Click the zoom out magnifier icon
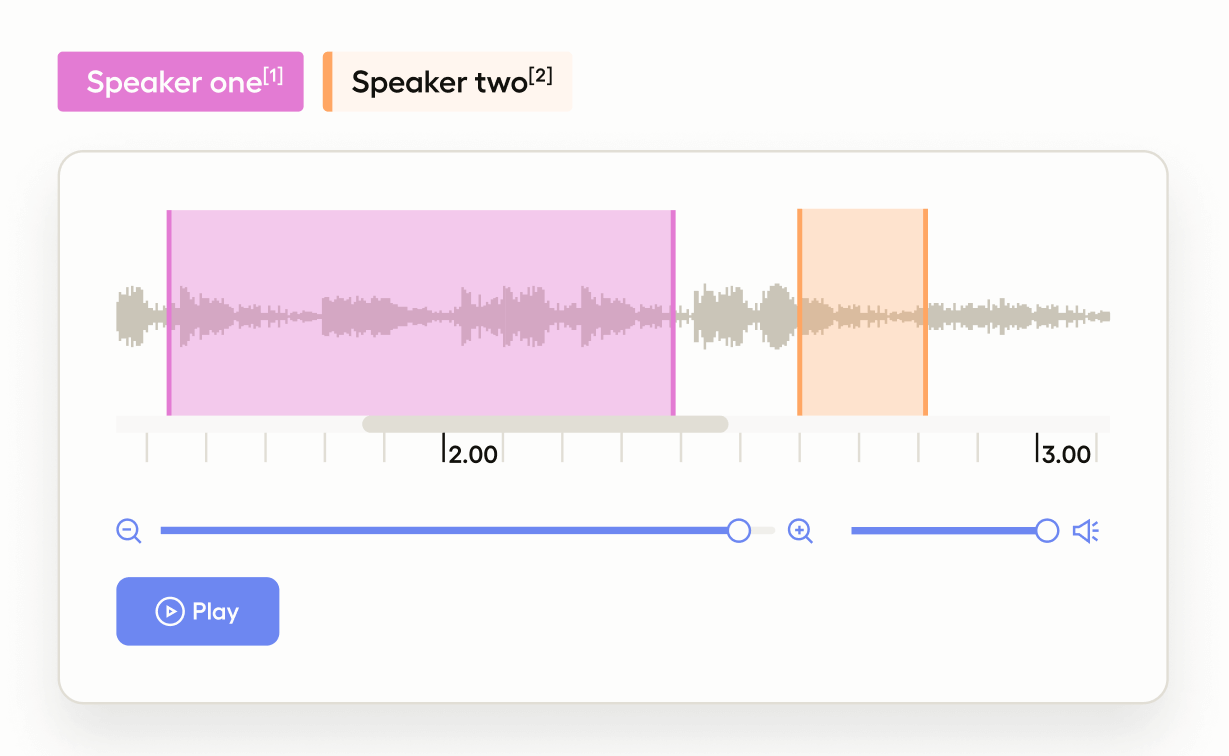The image size is (1229, 756). pos(129,531)
